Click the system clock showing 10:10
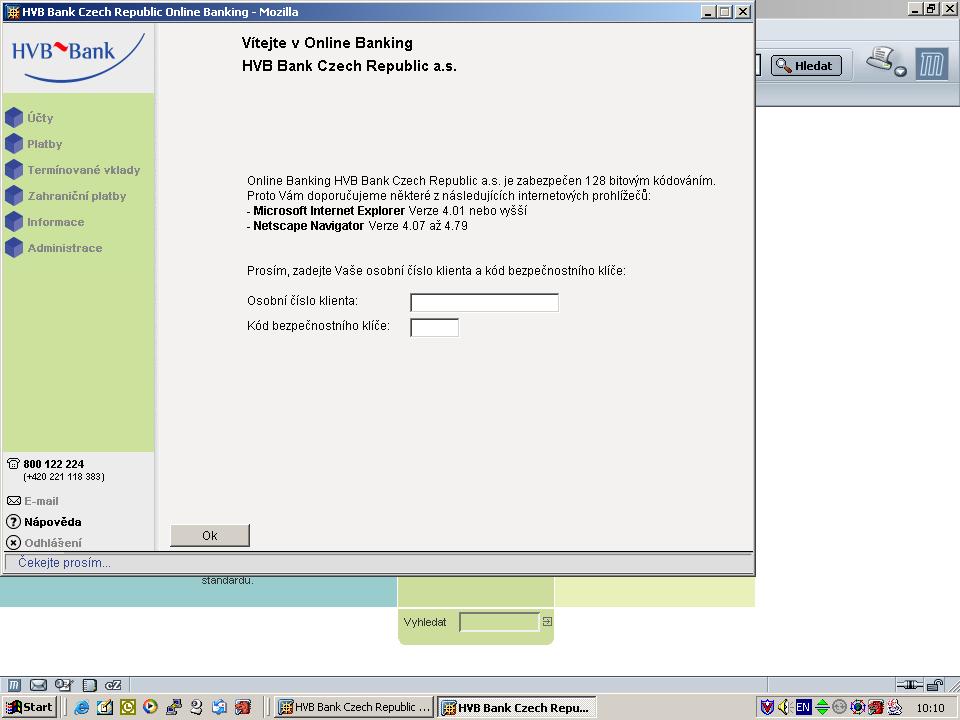The image size is (960, 720). tap(930, 708)
